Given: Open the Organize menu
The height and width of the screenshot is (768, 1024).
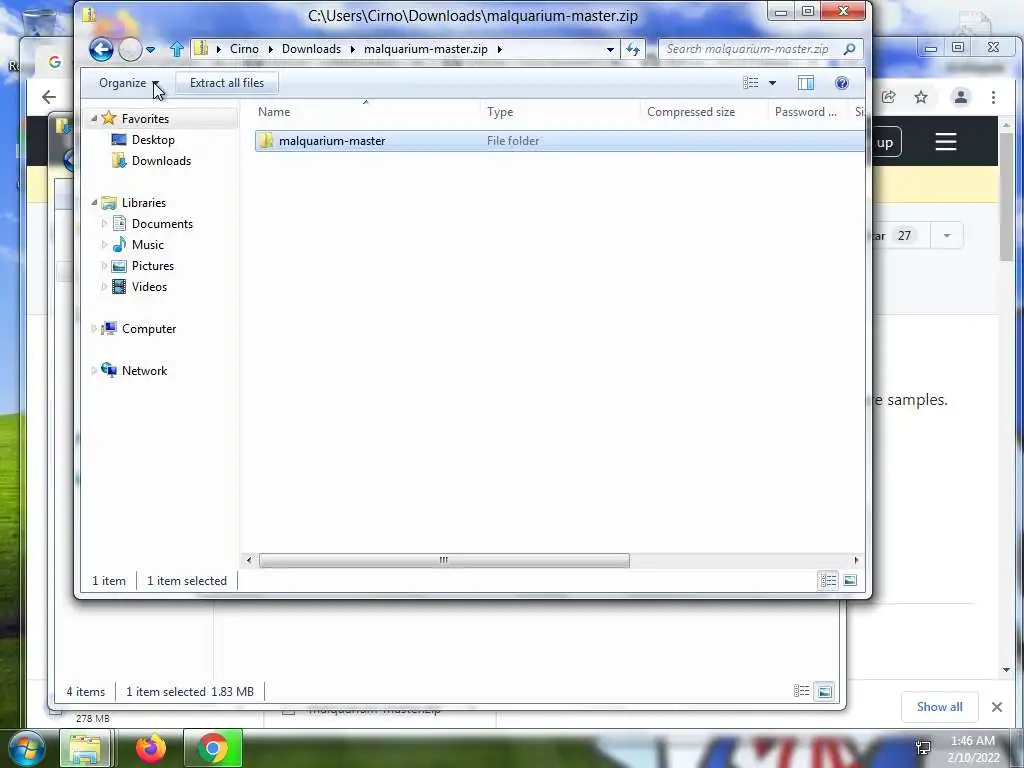Looking at the screenshot, I should coord(129,83).
